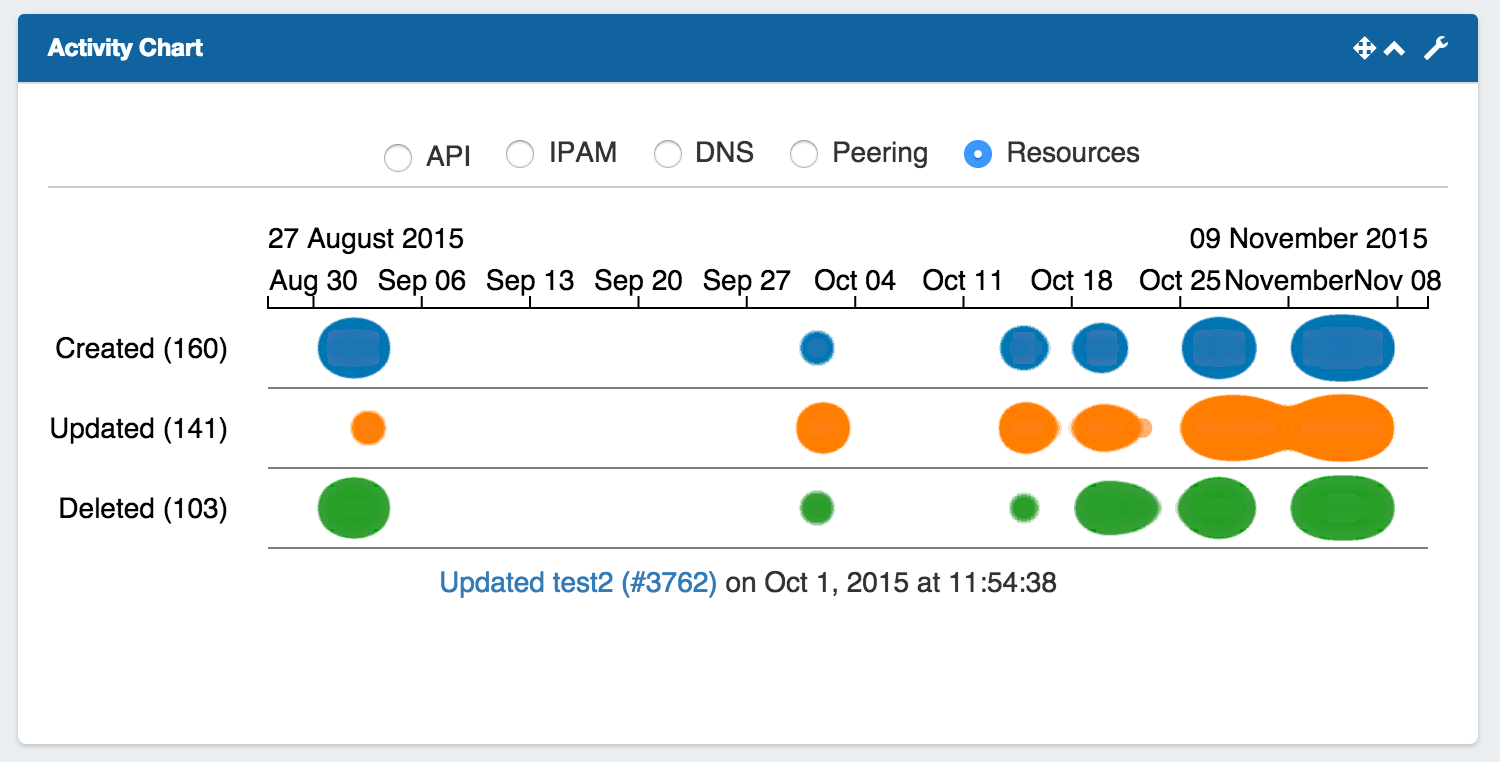
Task: Click the blue Created bubble near Aug 30
Action: coord(354,348)
